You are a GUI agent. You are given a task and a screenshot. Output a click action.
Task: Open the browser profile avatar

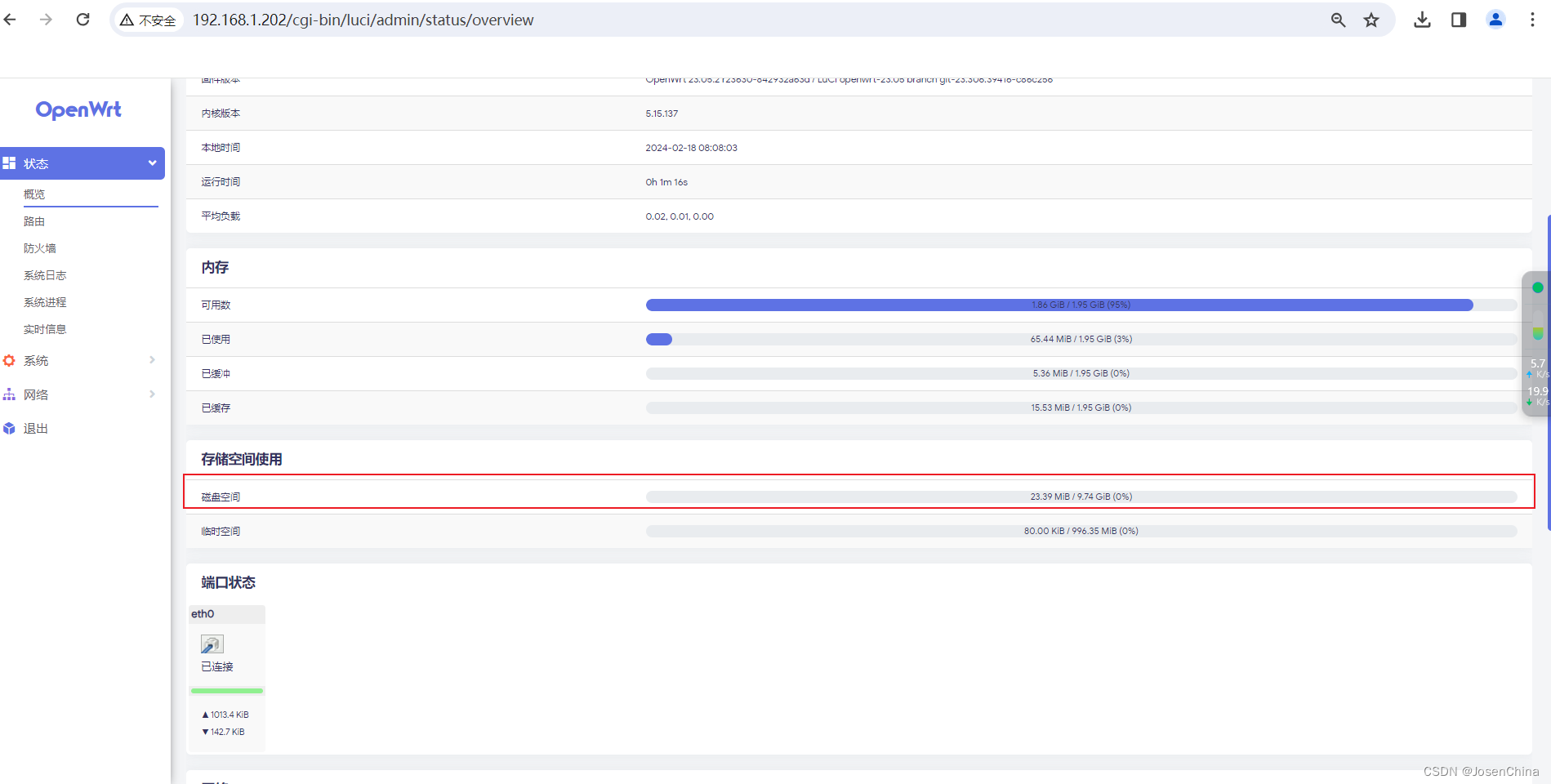[x=1495, y=20]
